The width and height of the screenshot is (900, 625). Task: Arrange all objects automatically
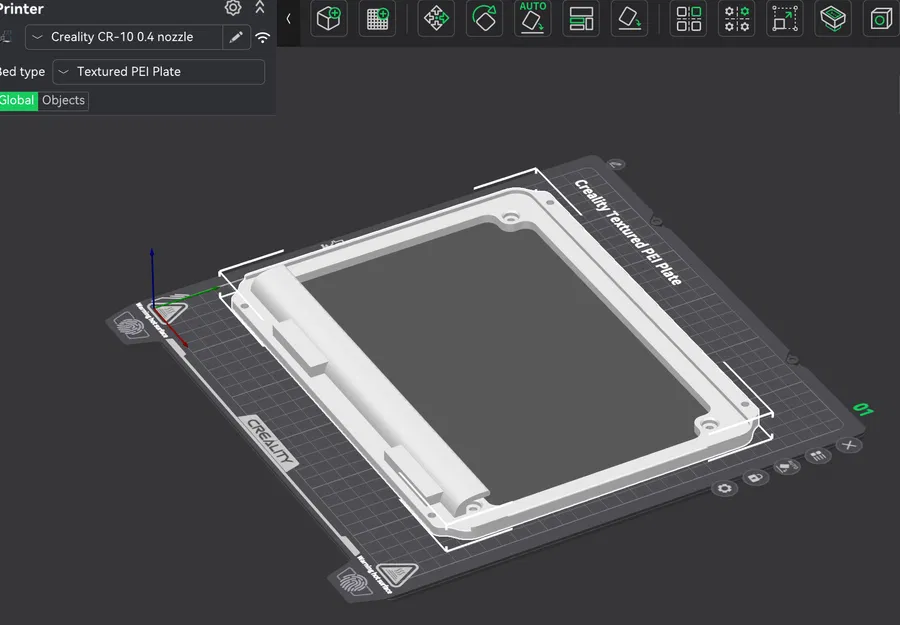[x=435, y=19]
